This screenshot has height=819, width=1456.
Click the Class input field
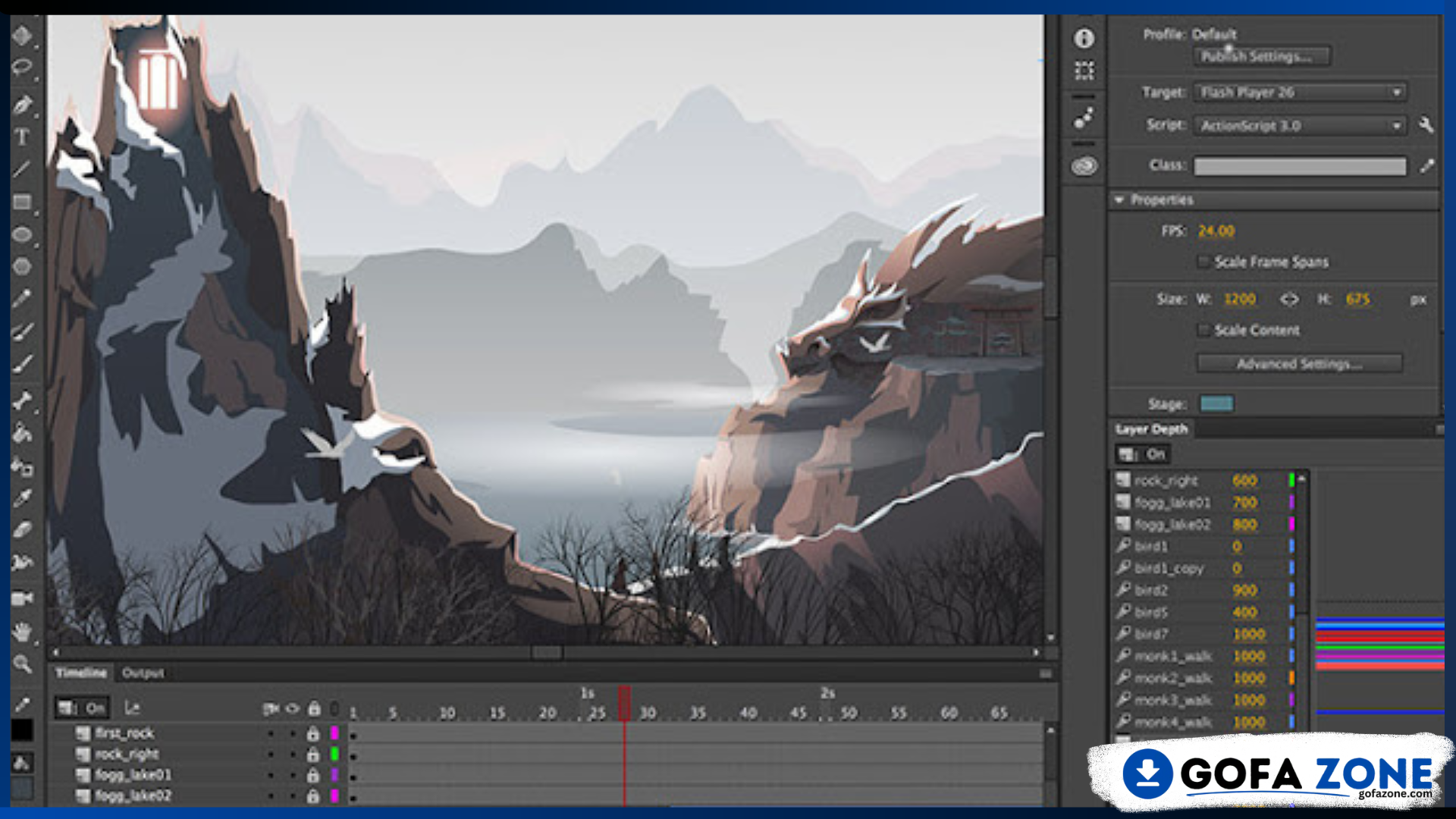point(1300,166)
